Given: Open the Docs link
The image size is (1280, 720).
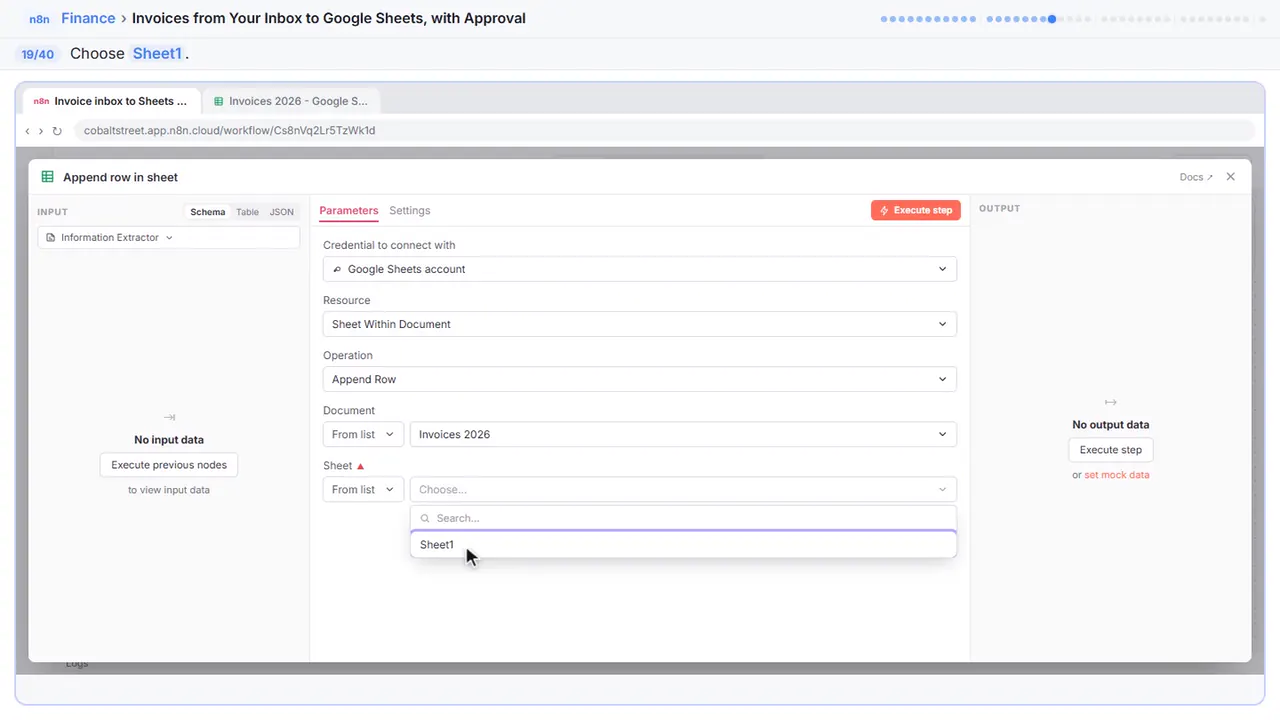Looking at the screenshot, I should pyautogui.click(x=1196, y=177).
